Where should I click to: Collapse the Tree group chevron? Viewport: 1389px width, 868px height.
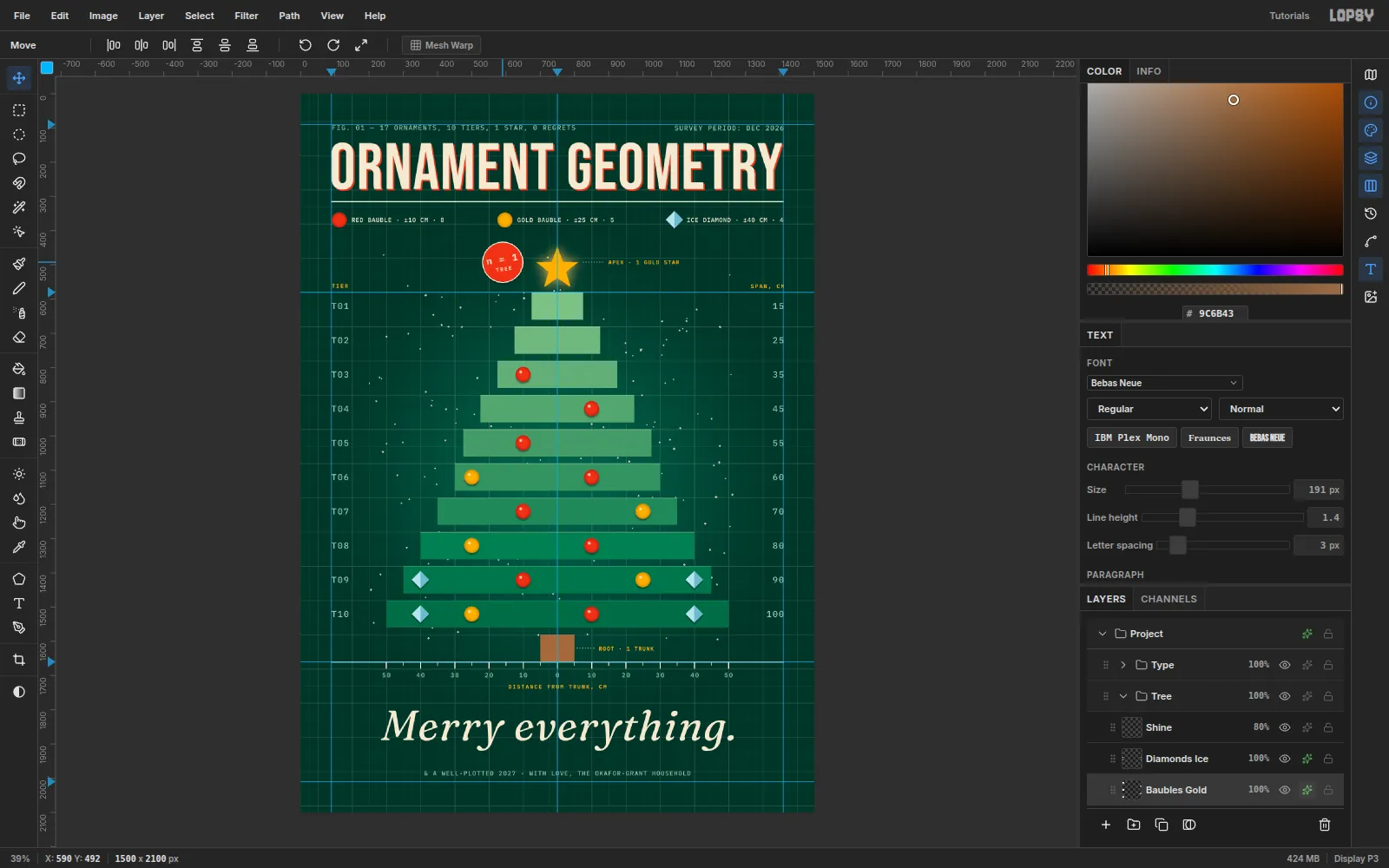pos(1123,696)
